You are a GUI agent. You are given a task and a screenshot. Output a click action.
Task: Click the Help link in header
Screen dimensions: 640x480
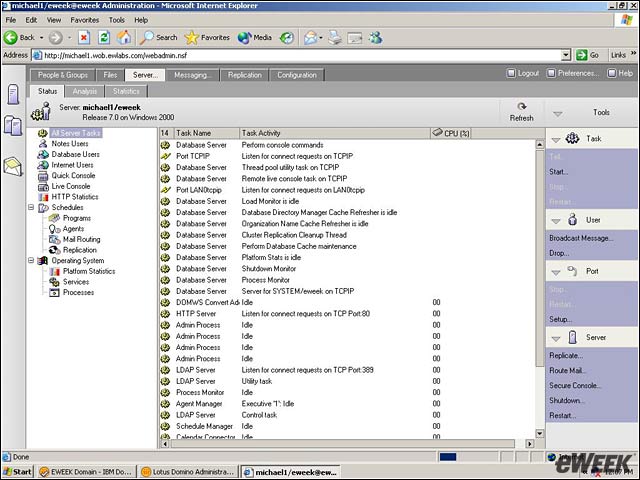(620, 73)
